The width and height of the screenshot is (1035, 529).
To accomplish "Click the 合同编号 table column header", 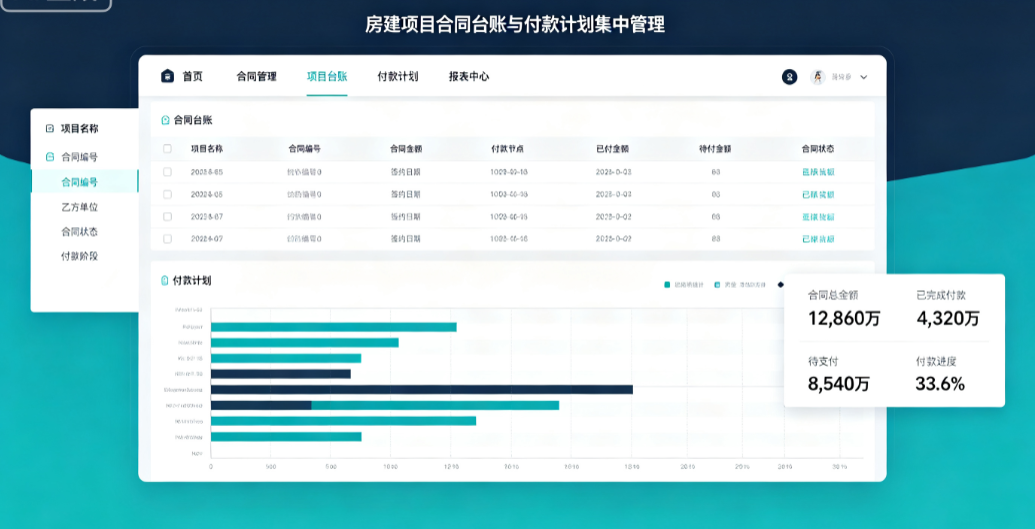I will [304, 149].
